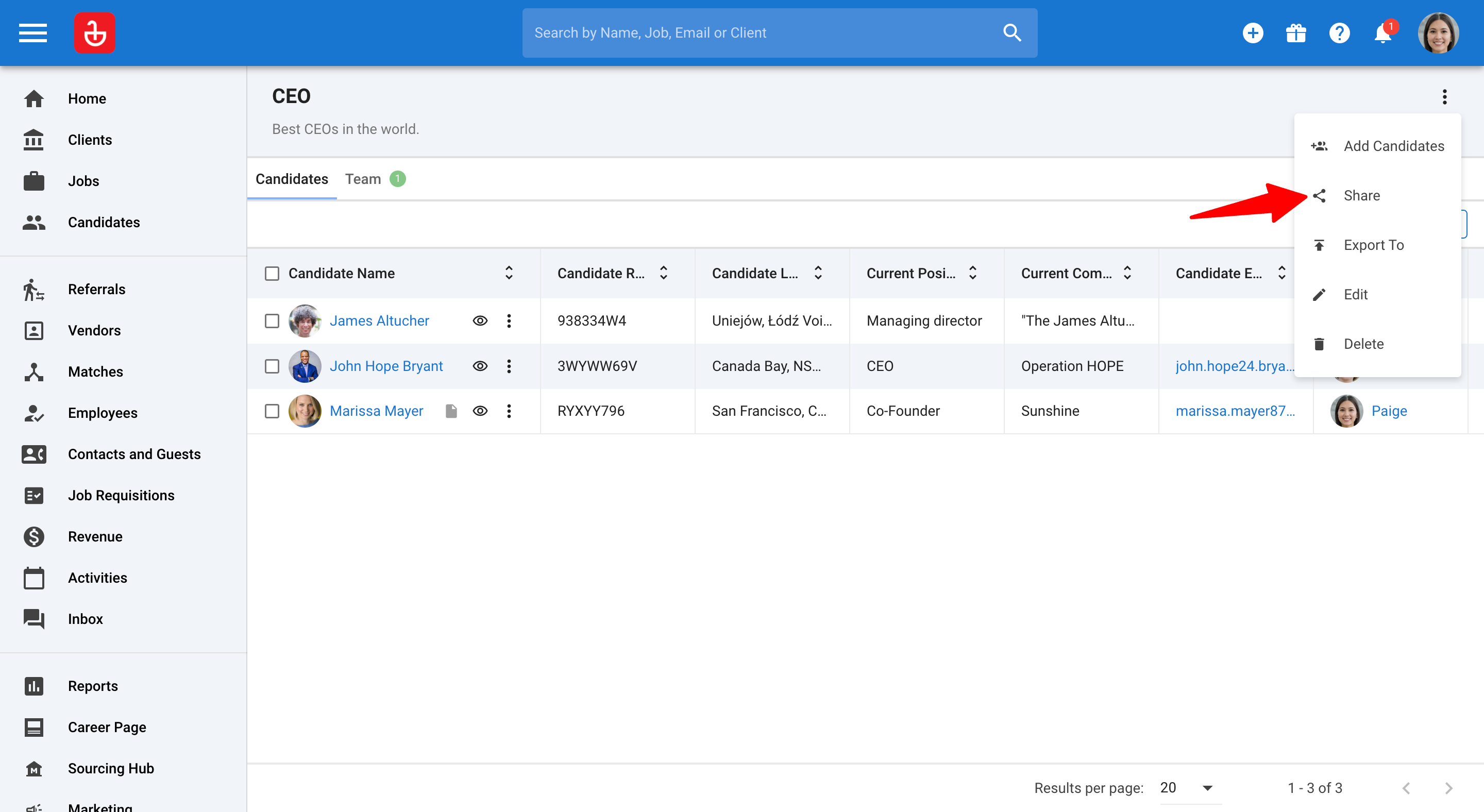This screenshot has height=812, width=1484.
Task: Select Share from the menu
Action: (1377, 196)
